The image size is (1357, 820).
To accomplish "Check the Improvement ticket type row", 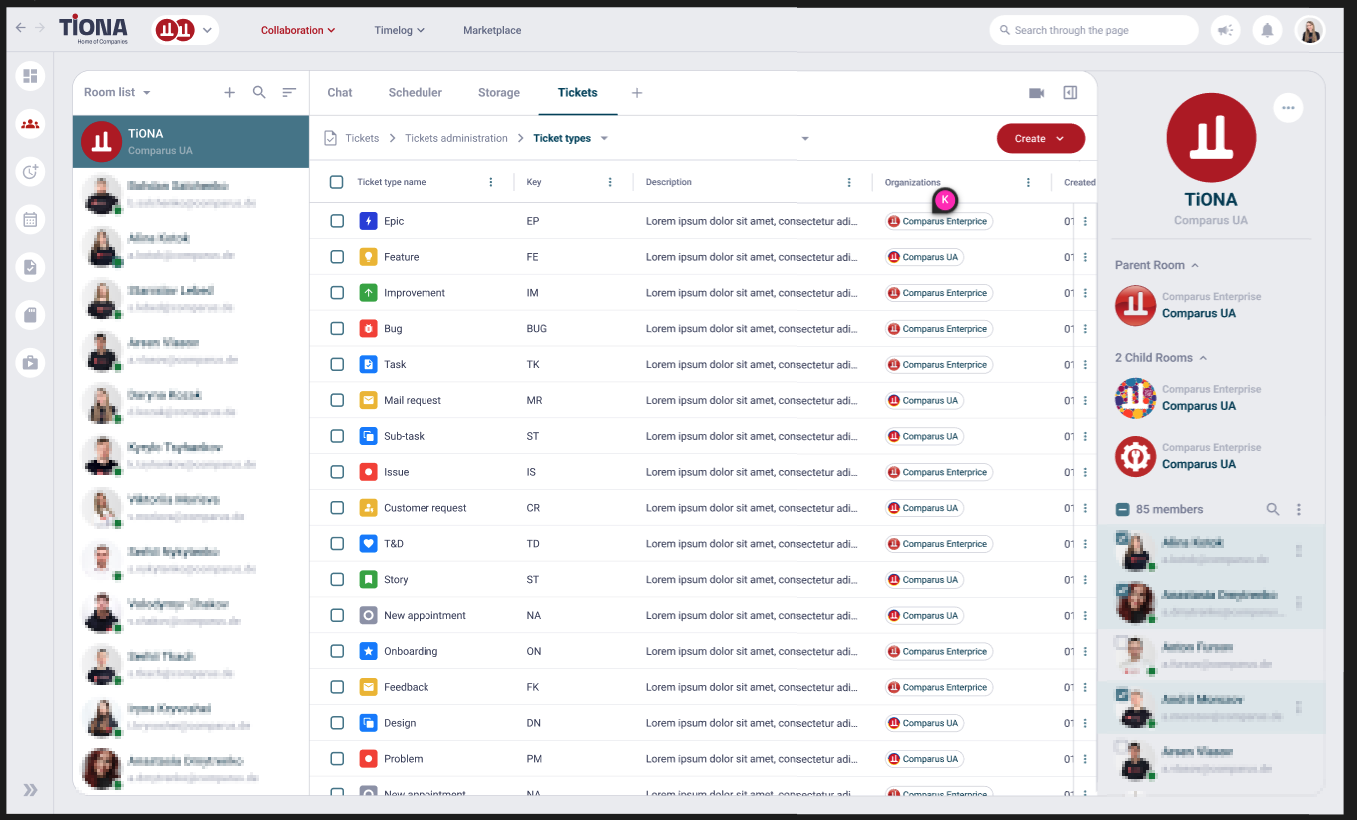I will click(x=337, y=293).
